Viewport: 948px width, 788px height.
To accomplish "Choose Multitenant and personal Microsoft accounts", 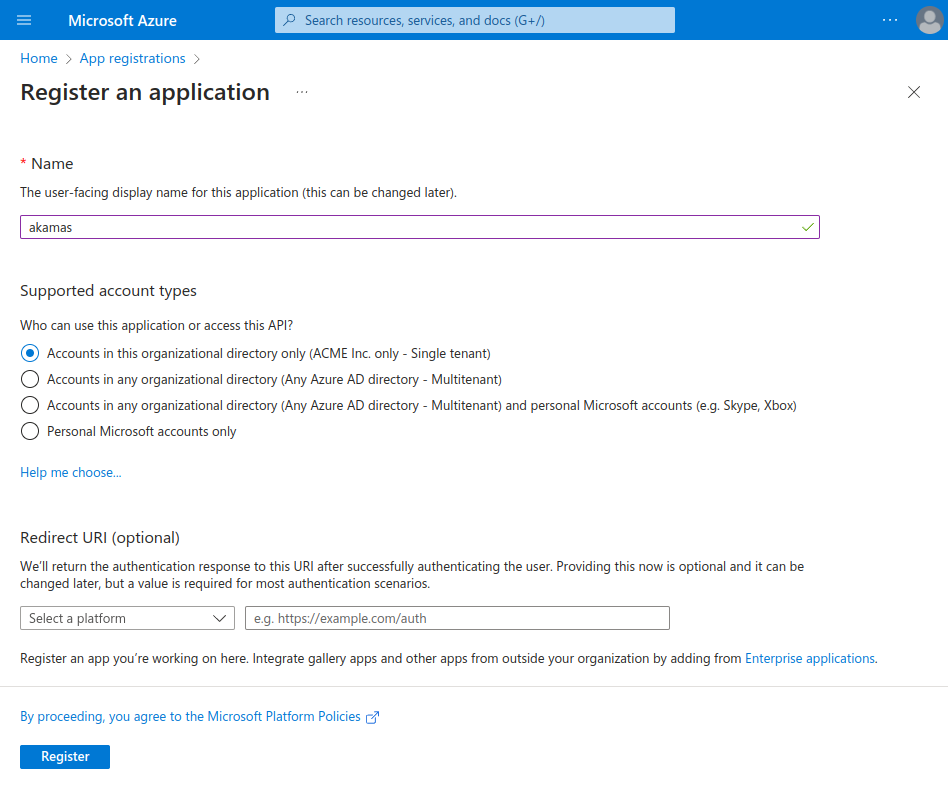I will click(x=30, y=405).
